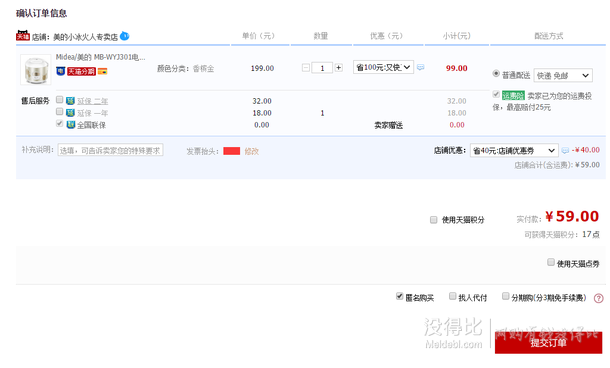Click the ¥59.00 payable total

[x=572, y=217]
